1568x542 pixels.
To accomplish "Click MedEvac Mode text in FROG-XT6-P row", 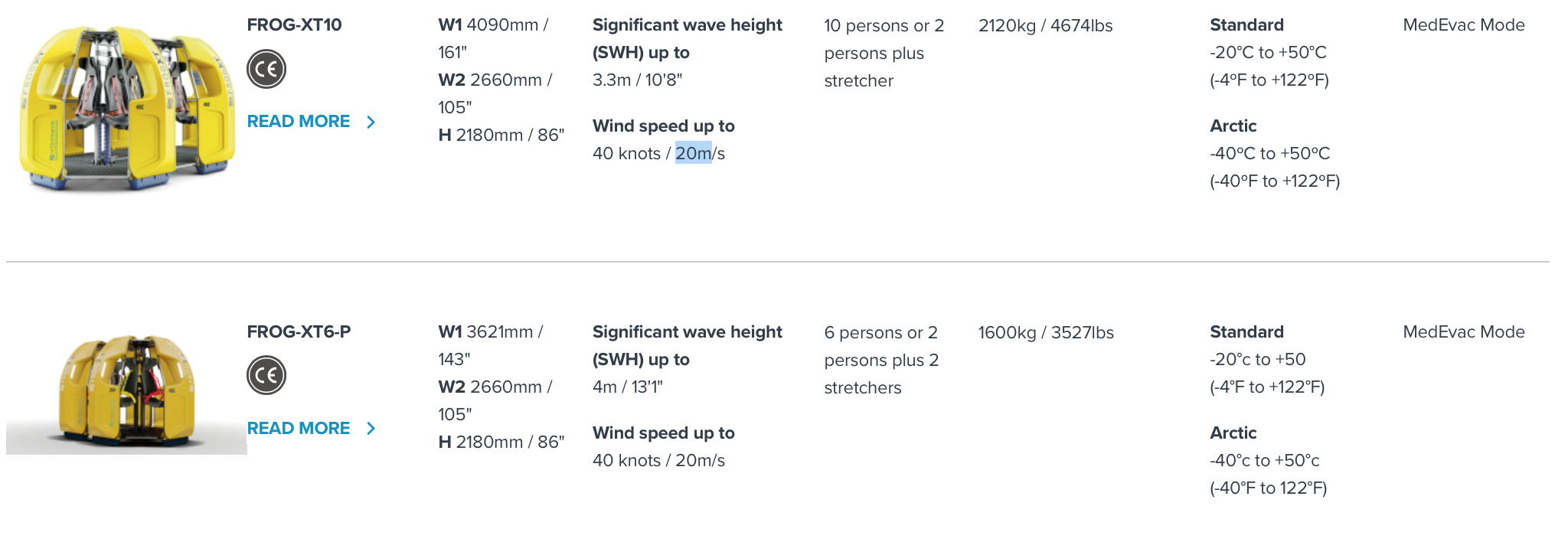I will tap(1464, 331).
